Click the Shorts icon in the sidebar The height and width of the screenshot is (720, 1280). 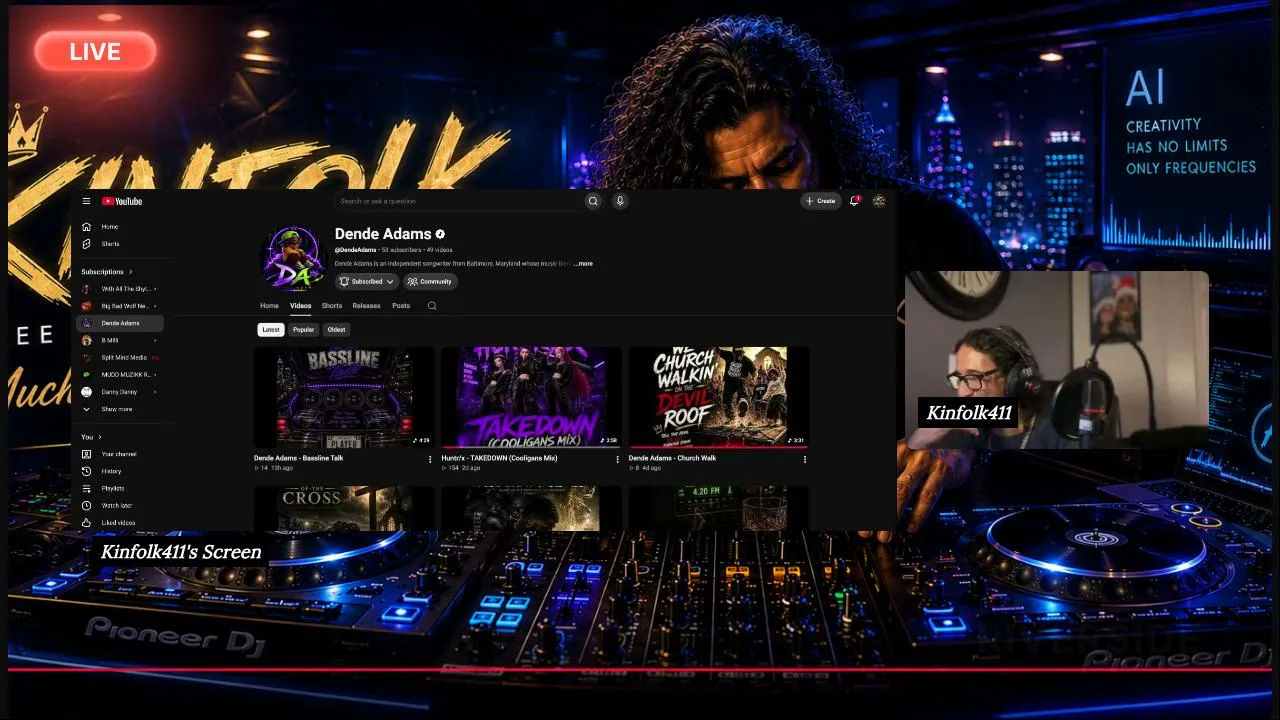coord(87,244)
